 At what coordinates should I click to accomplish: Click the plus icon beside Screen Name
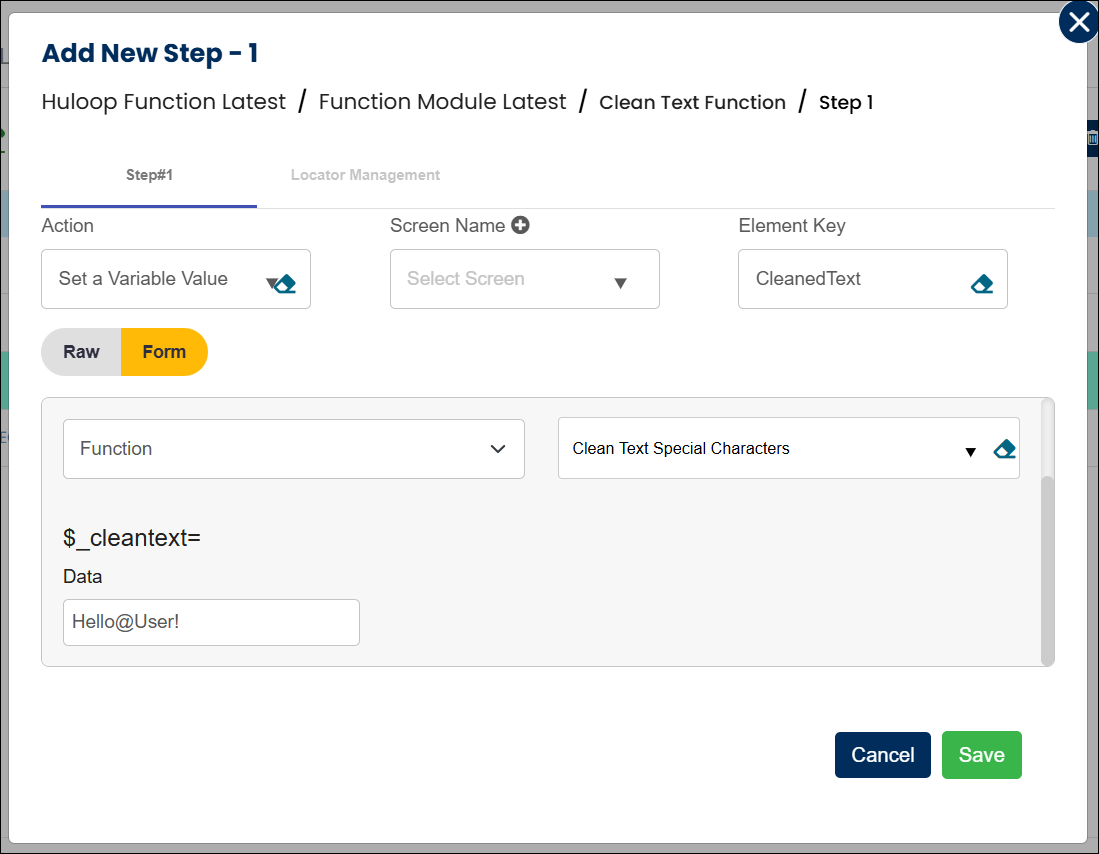coord(520,225)
